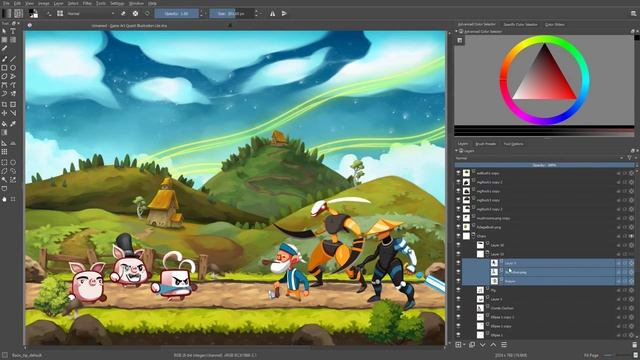640x360 pixels.
Task: Open the brush blend mode Normal dropdown
Action: [x=91, y=13]
